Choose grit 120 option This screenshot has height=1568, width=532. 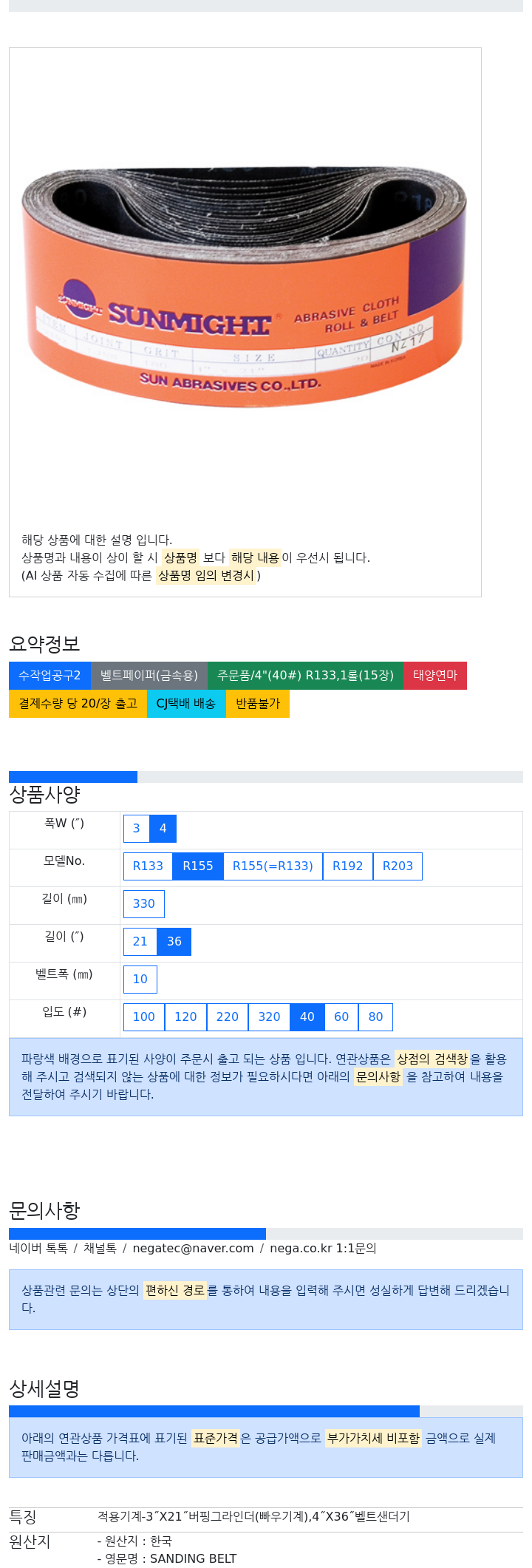coord(185,1017)
